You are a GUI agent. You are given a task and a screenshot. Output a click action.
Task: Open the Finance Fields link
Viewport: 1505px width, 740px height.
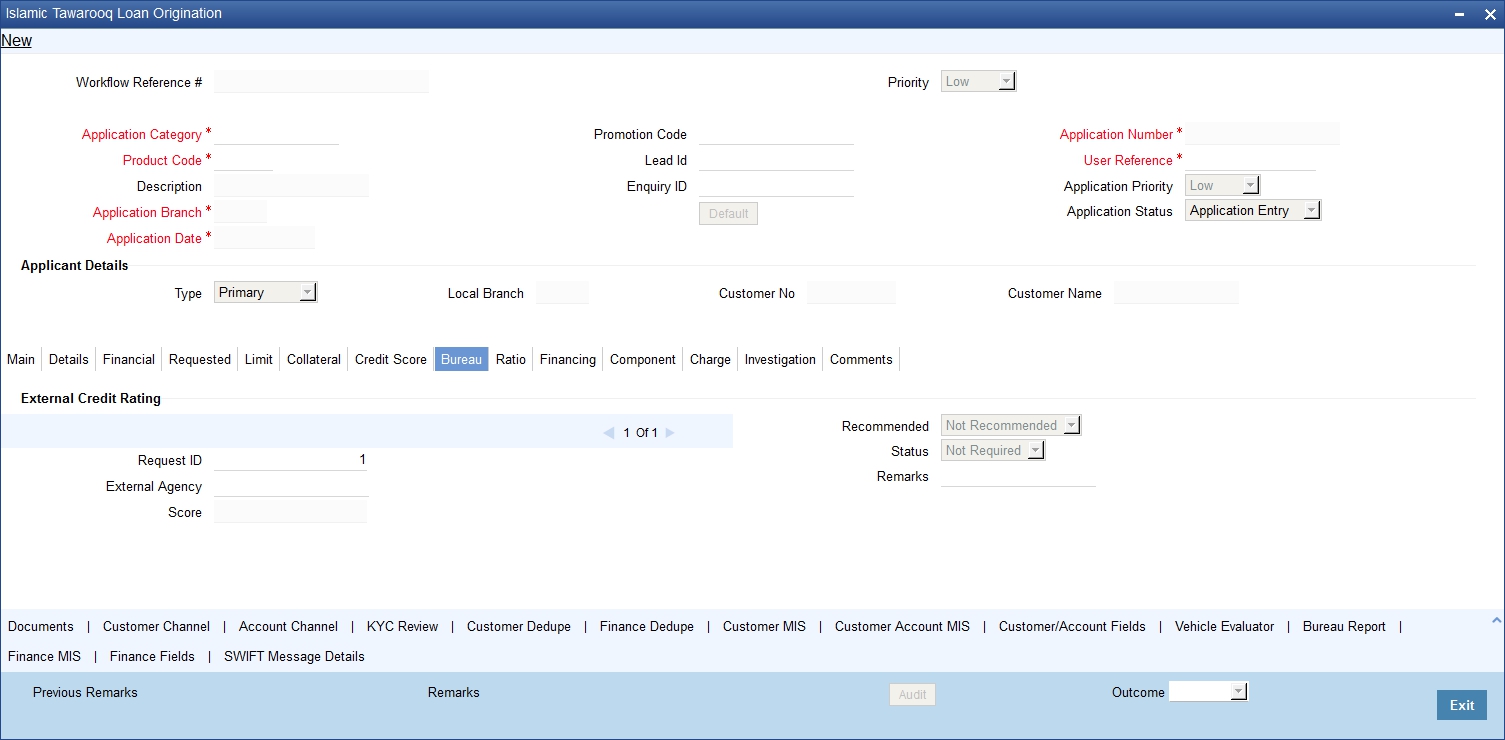tap(152, 657)
